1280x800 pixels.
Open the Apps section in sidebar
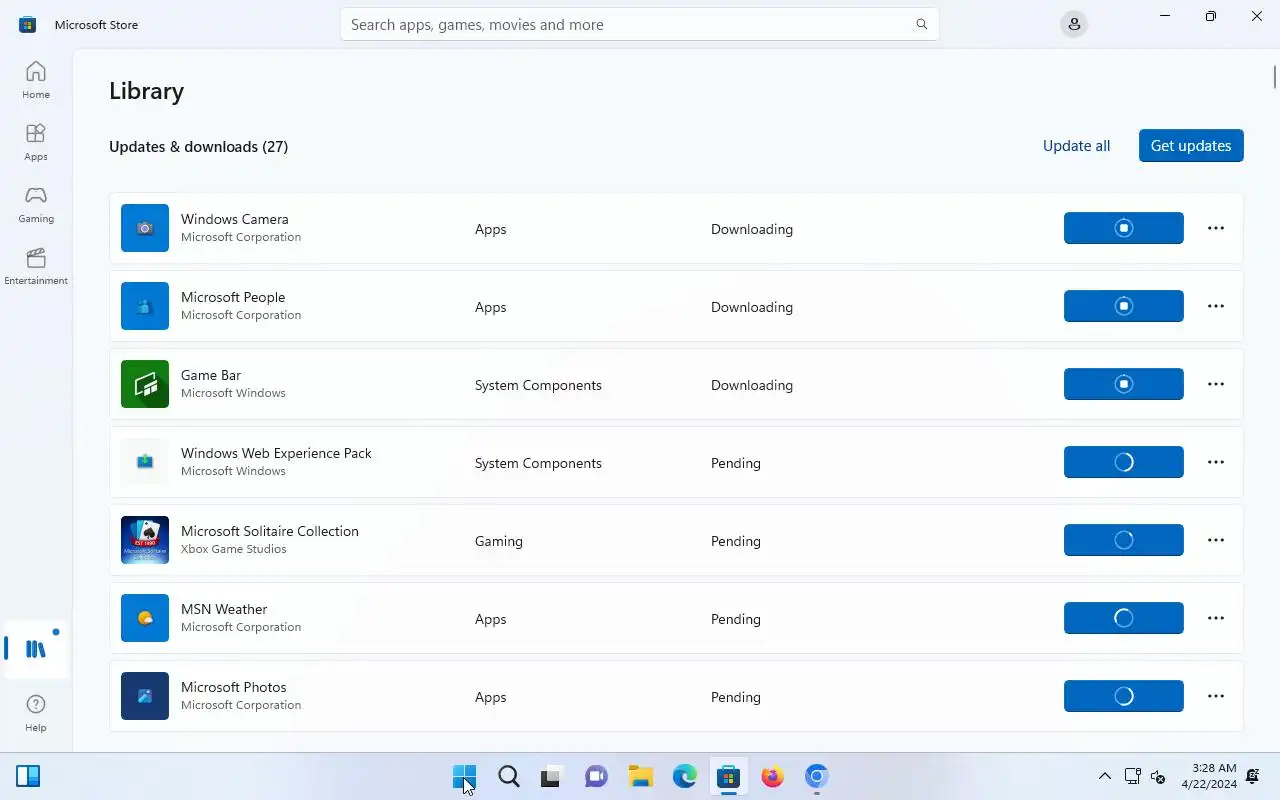36,142
